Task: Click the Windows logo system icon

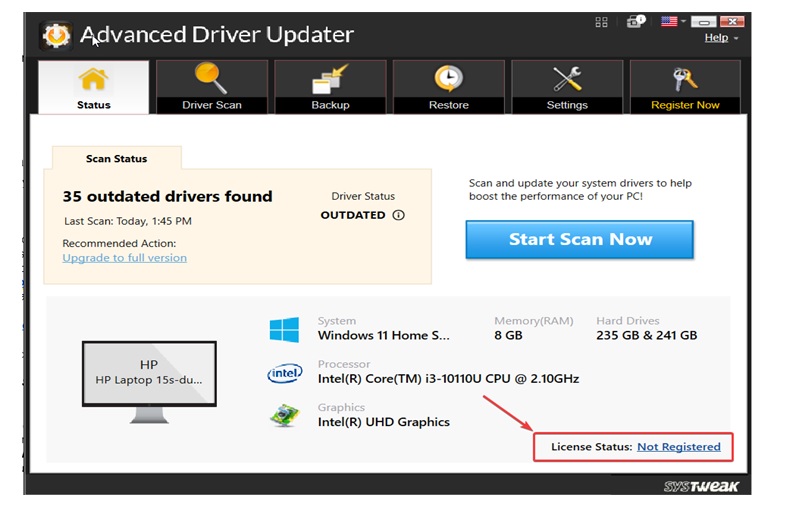Action: pyautogui.click(x=284, y=330)
